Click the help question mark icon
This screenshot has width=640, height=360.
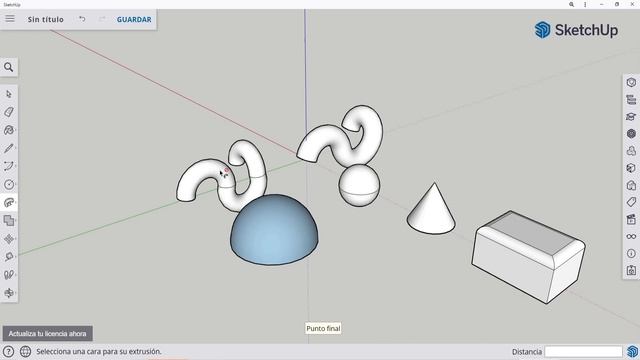click(x=8, y=351)
